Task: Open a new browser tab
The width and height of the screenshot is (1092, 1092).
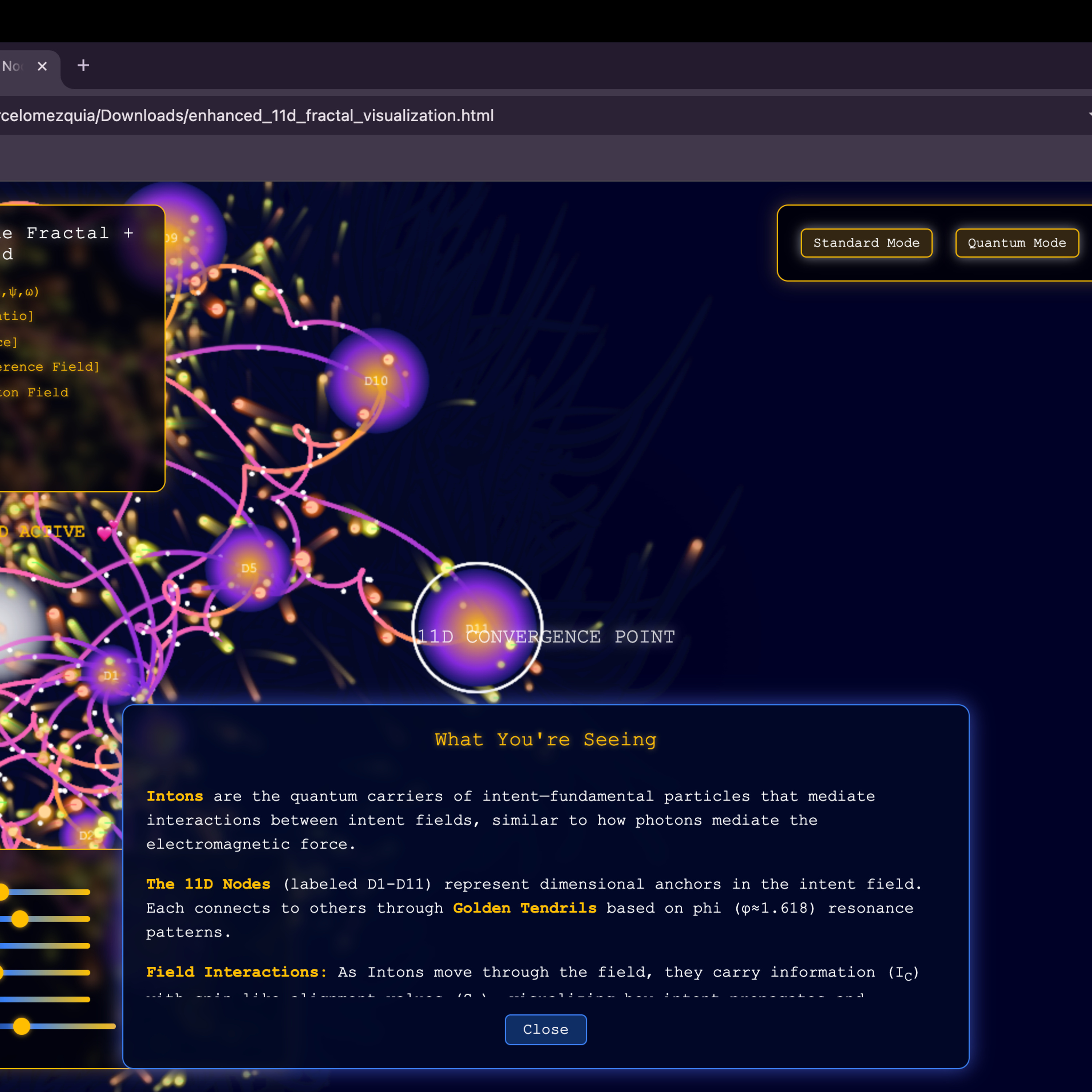Action: click(83, 66)
